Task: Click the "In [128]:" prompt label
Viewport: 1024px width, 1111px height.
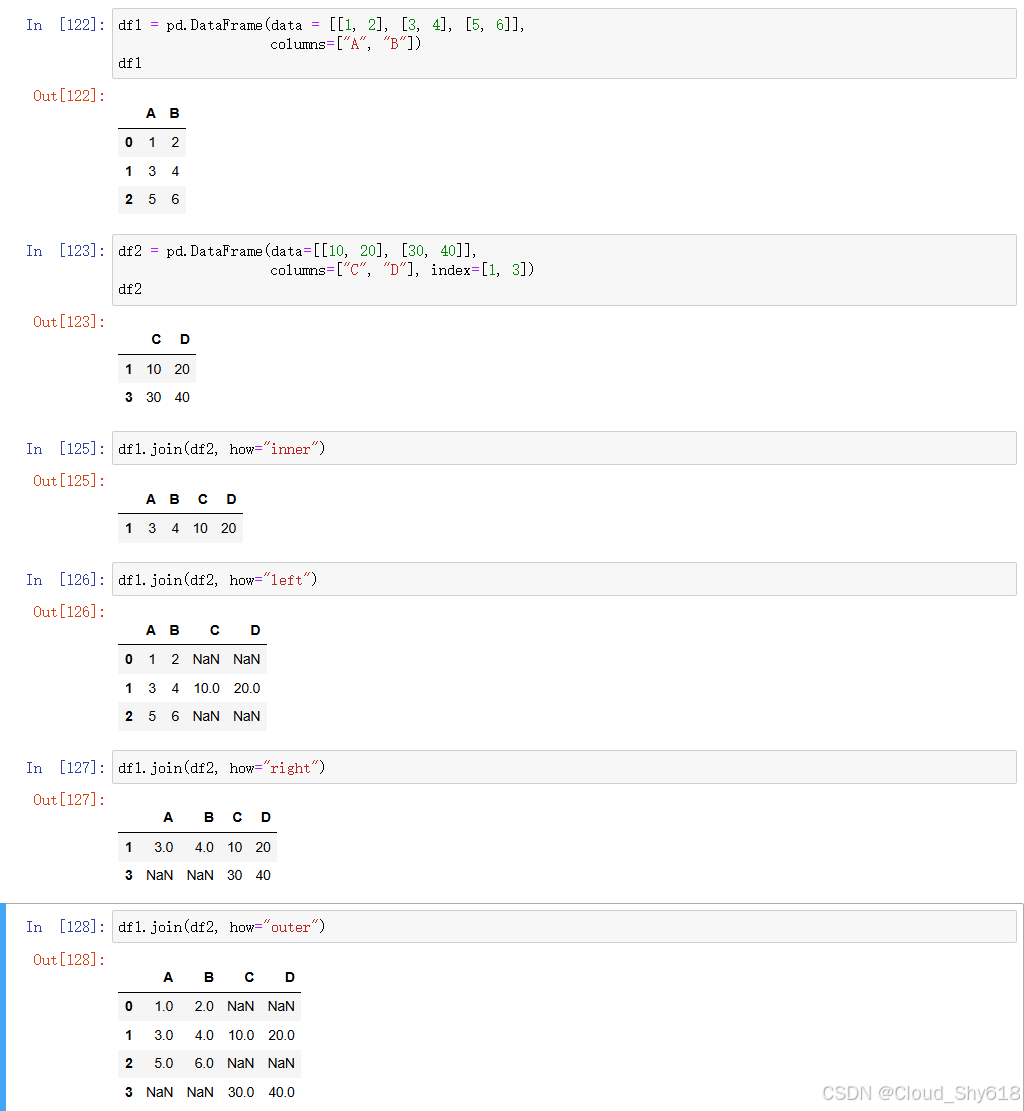Action: [65, 927]
